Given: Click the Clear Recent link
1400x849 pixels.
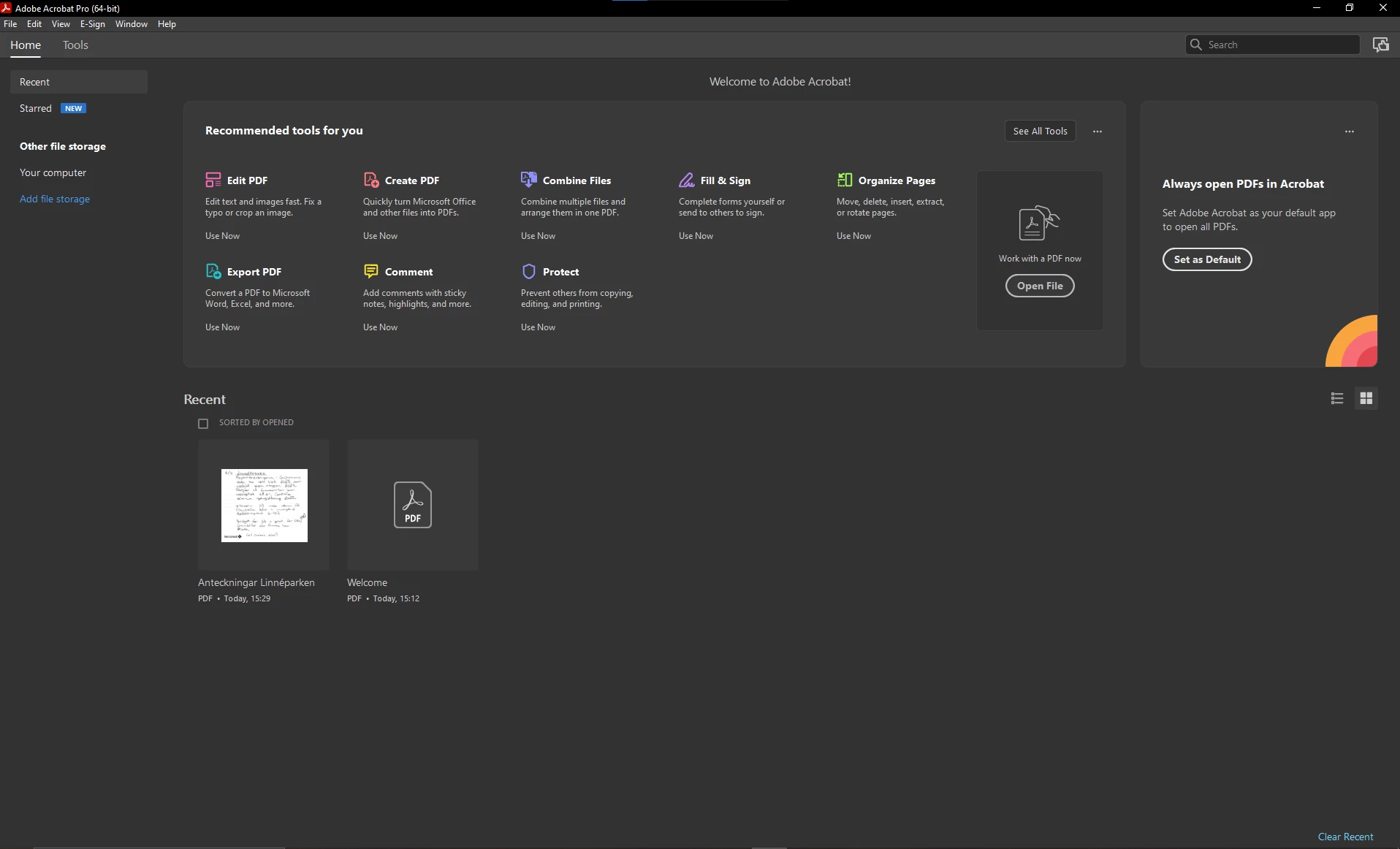Looking at the screenshot, I should coord(1345,837).
